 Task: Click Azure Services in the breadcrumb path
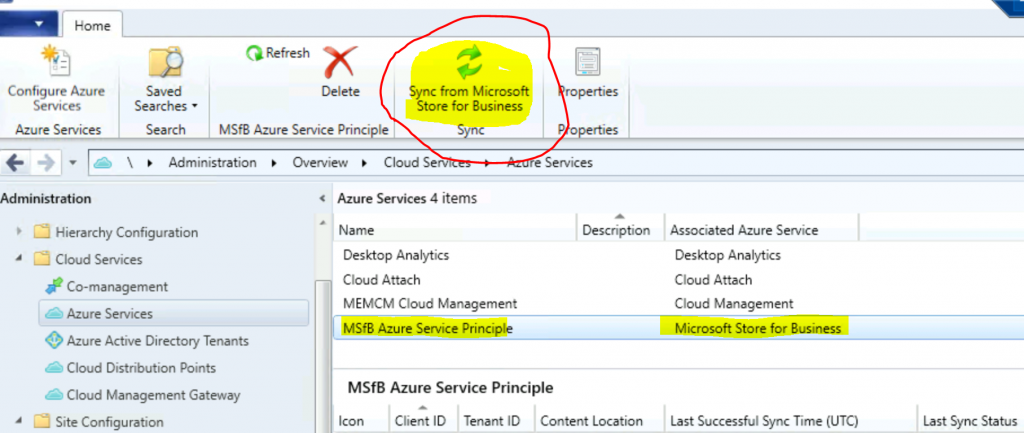click(x=550, y=163)
